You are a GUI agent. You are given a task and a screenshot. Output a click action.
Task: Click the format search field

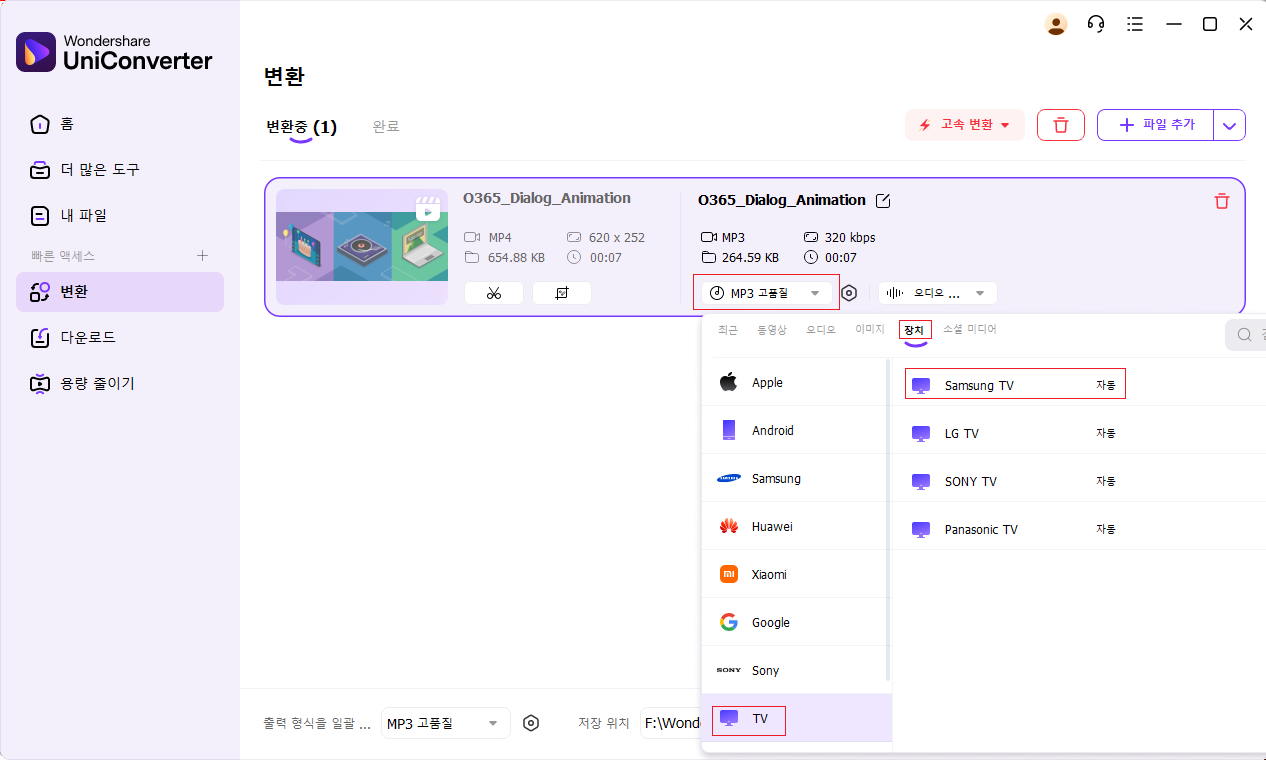pyautogui.click(x=1246, y=335)
